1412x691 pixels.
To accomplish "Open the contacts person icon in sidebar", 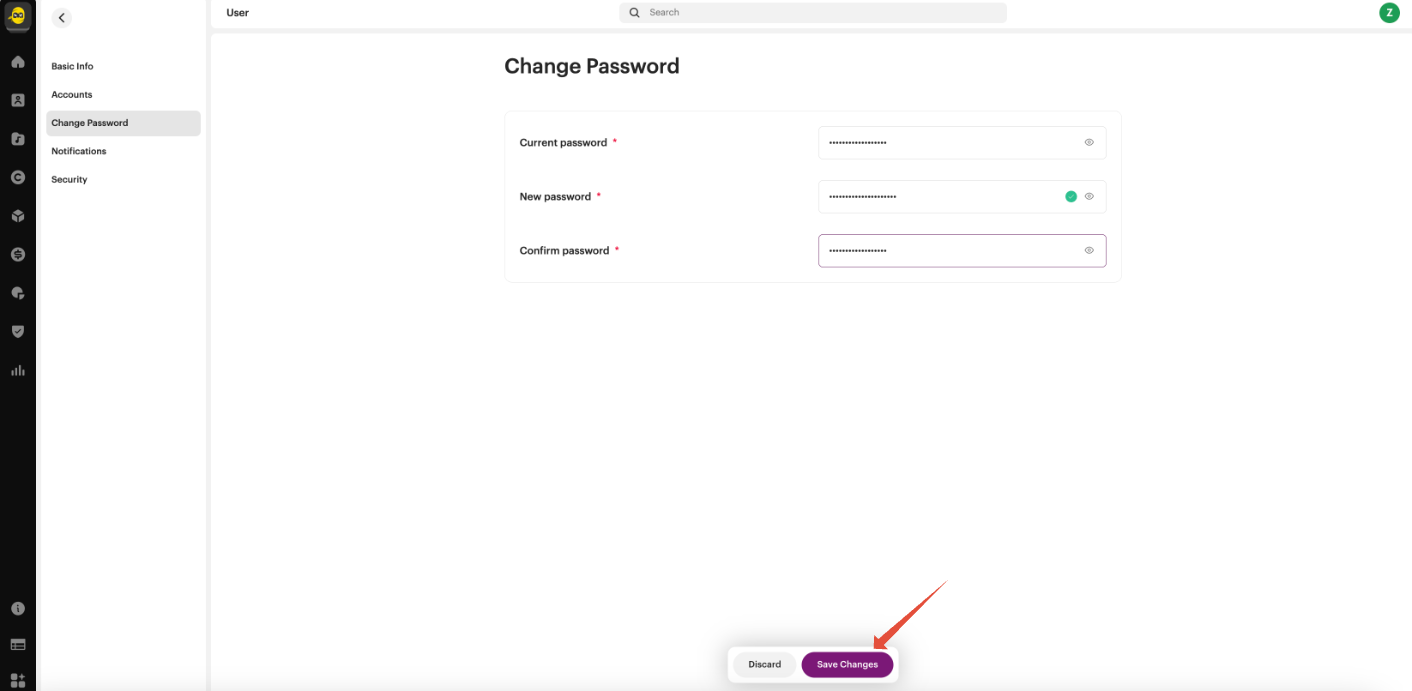I will coord(17,100).
